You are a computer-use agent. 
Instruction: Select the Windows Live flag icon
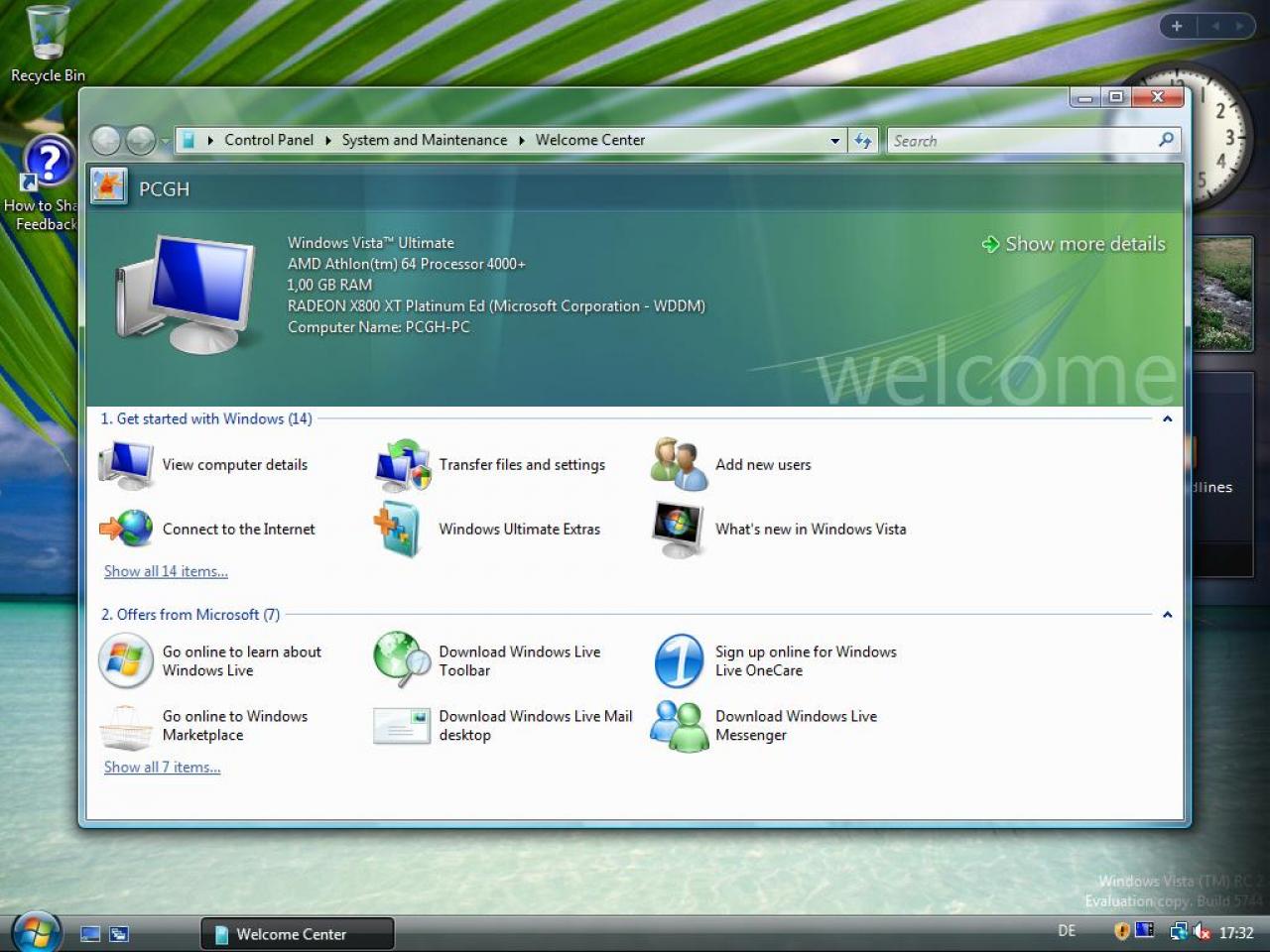click(x=125, y=660)
